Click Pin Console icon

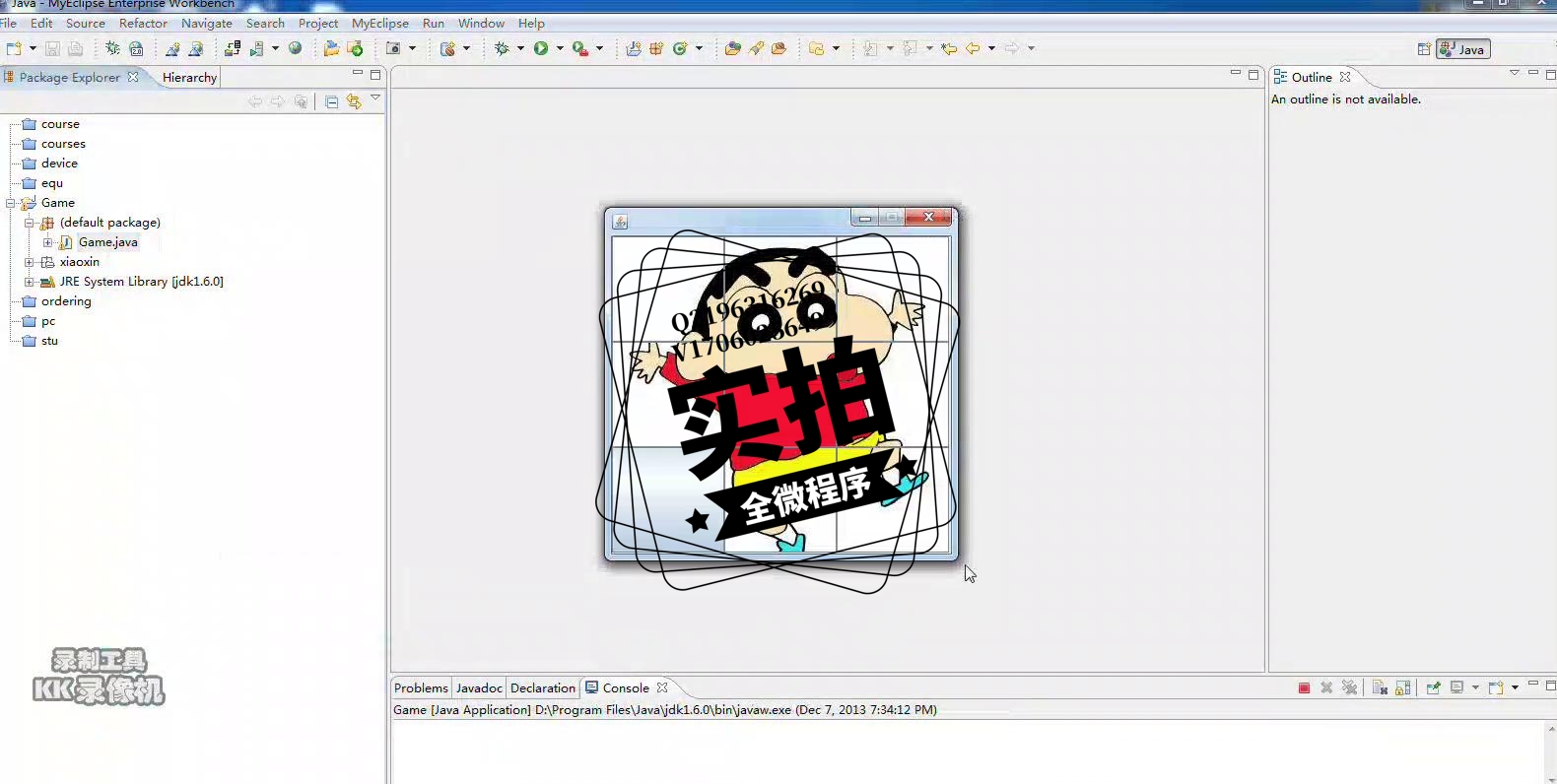(1434, 687)
